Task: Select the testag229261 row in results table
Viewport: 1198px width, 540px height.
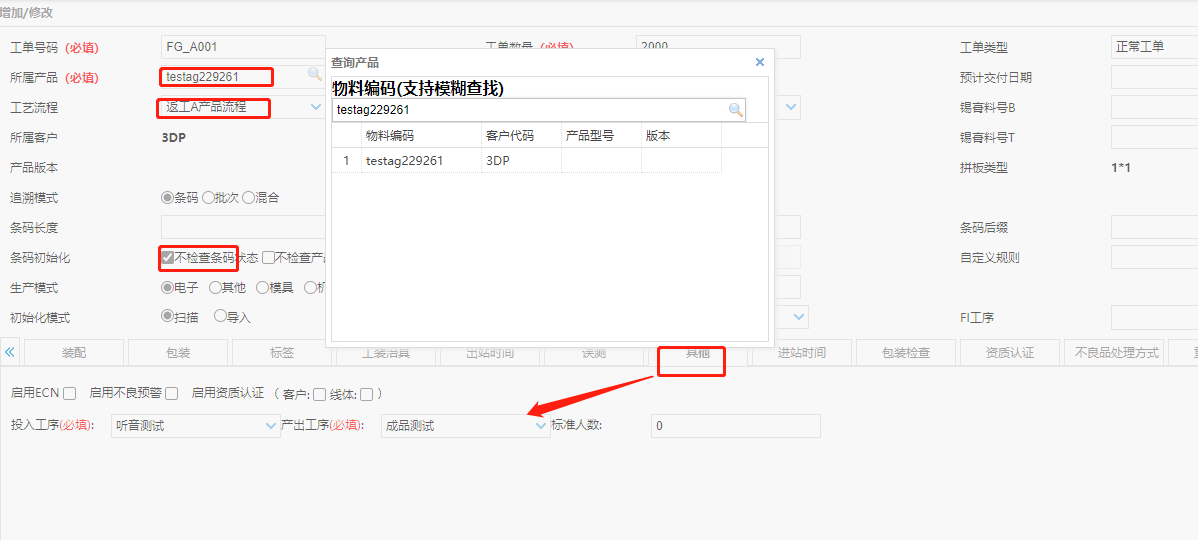Action: 404,160
